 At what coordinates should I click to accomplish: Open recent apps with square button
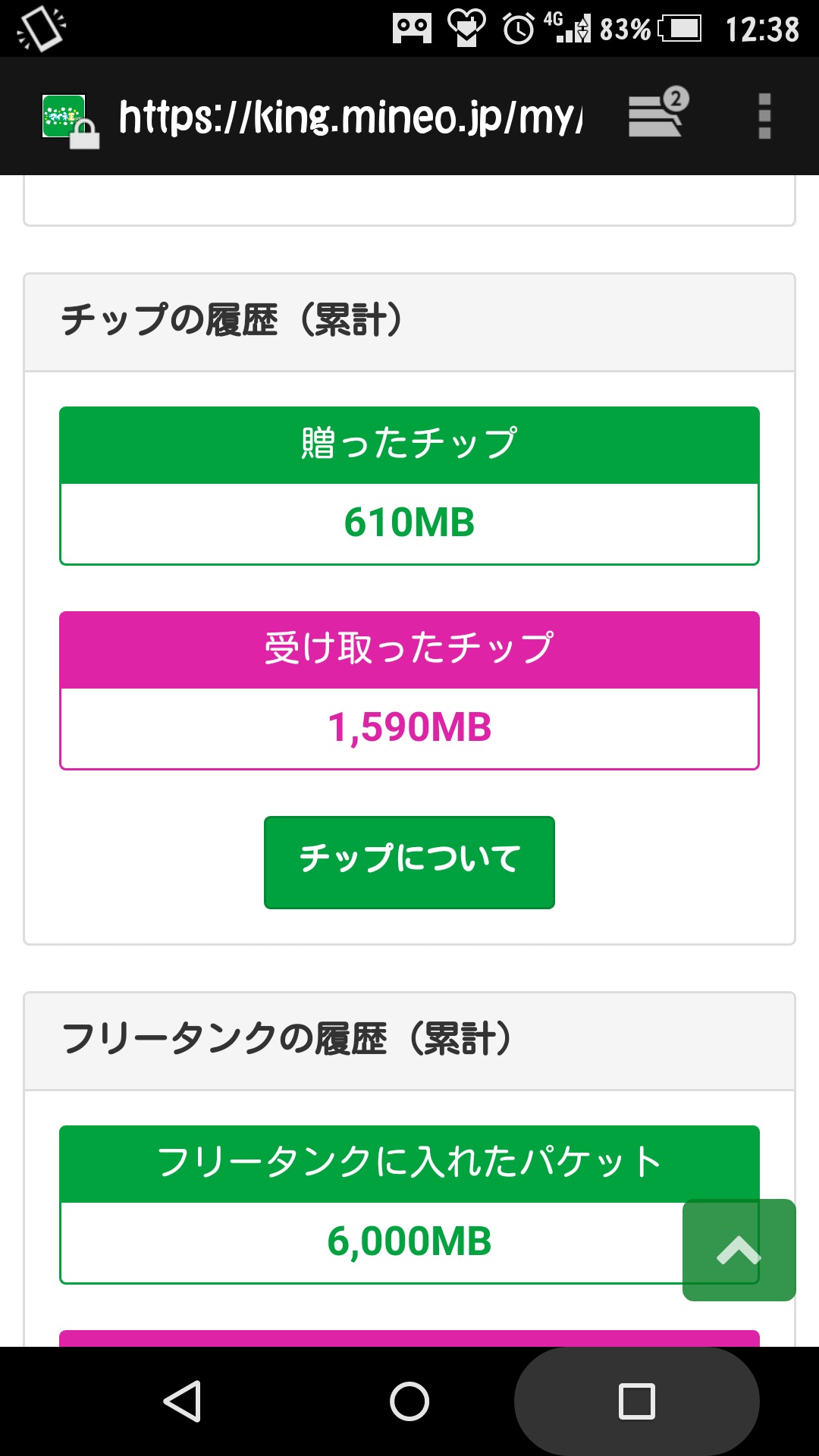pyautogui.click(x=636, y=1401)
